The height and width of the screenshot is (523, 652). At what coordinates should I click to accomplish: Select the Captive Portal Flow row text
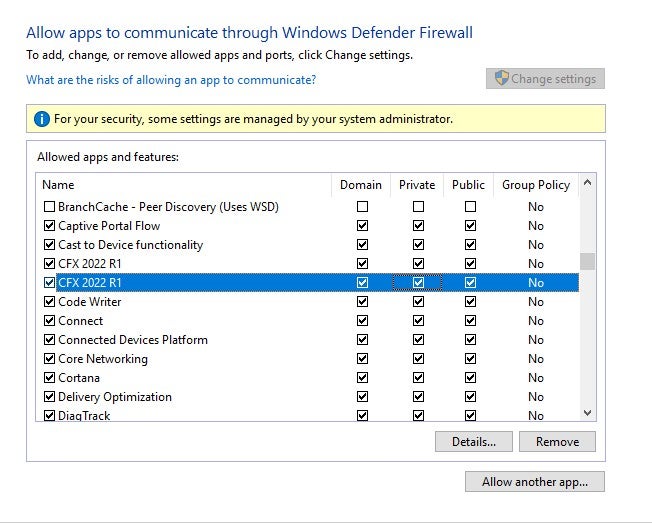[x=109, y=226]
